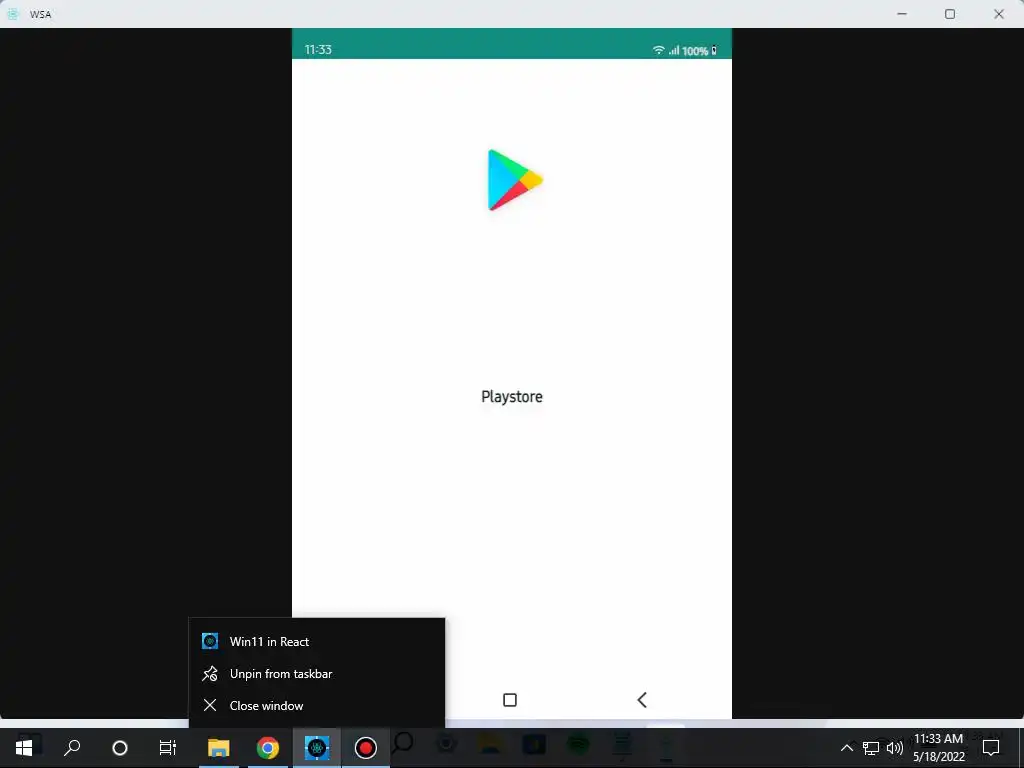Screen dimensions: 1024x768
Task: Open the network icon in system tray
Action: pyautogui.click(x=871, y=748)
